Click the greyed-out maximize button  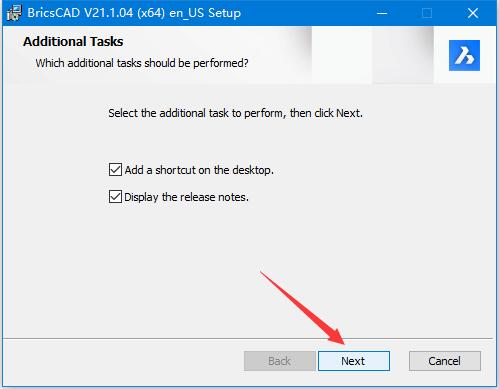click(427, 13)
